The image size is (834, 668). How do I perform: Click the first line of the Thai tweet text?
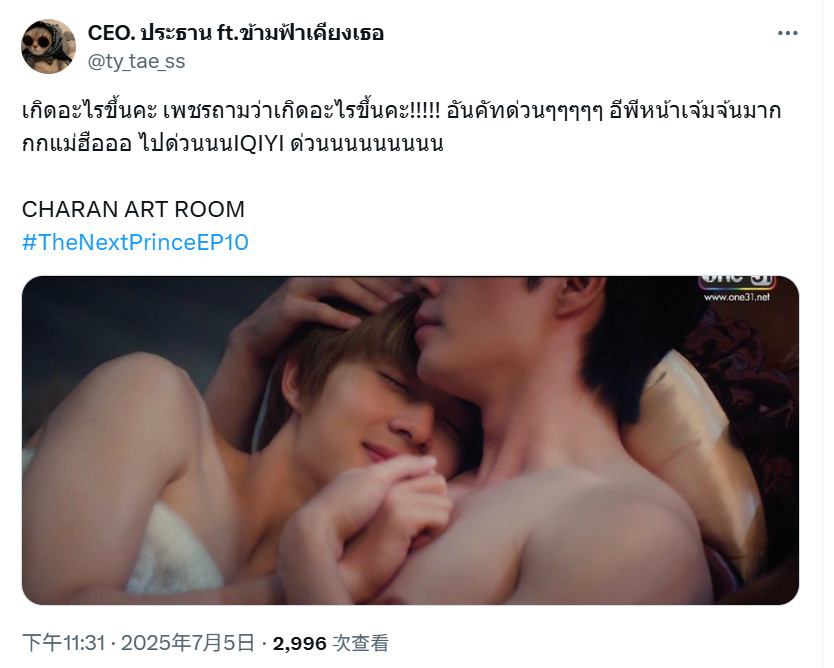click(402, 111)
